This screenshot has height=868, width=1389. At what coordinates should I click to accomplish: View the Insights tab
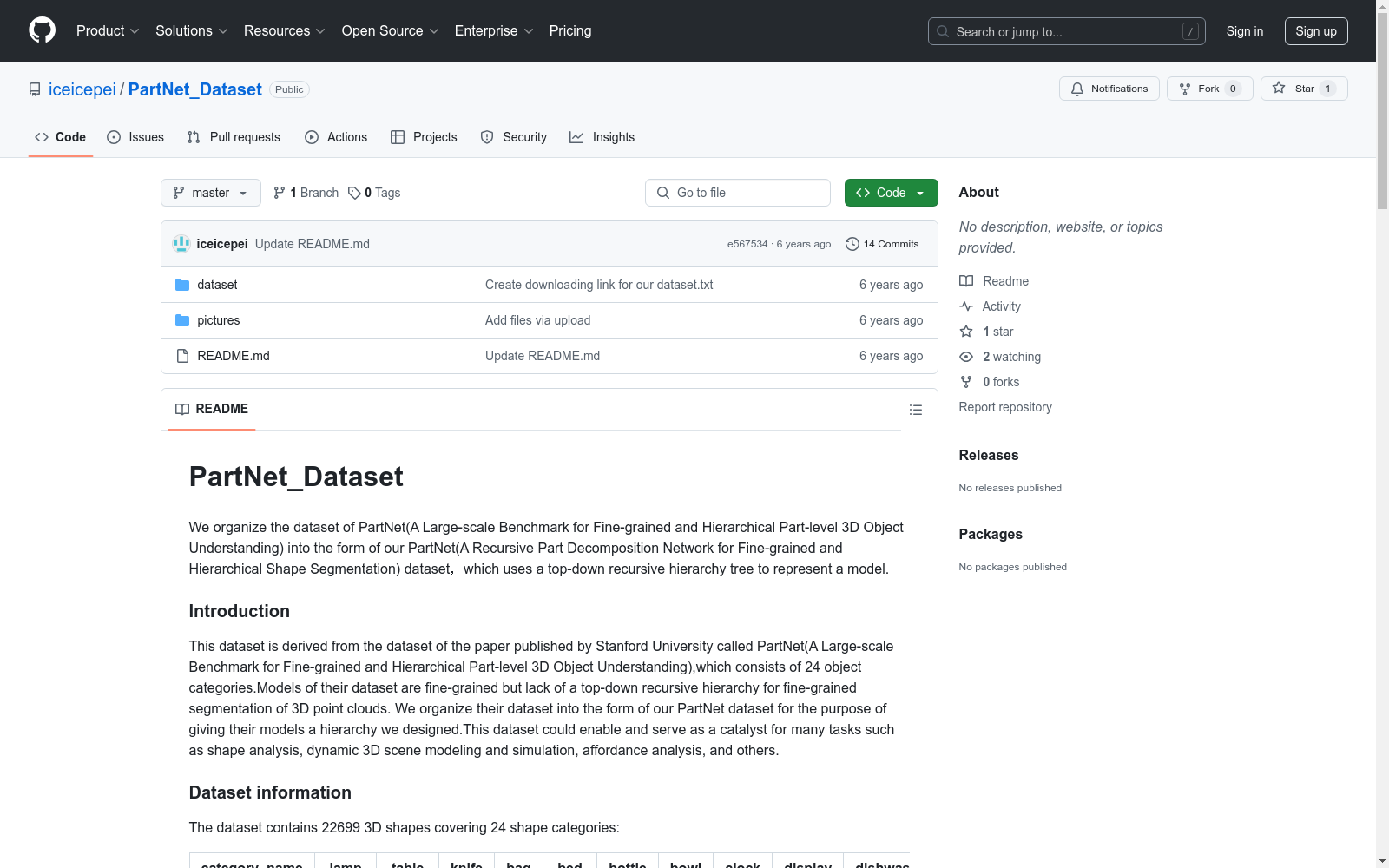pos(602,137)
